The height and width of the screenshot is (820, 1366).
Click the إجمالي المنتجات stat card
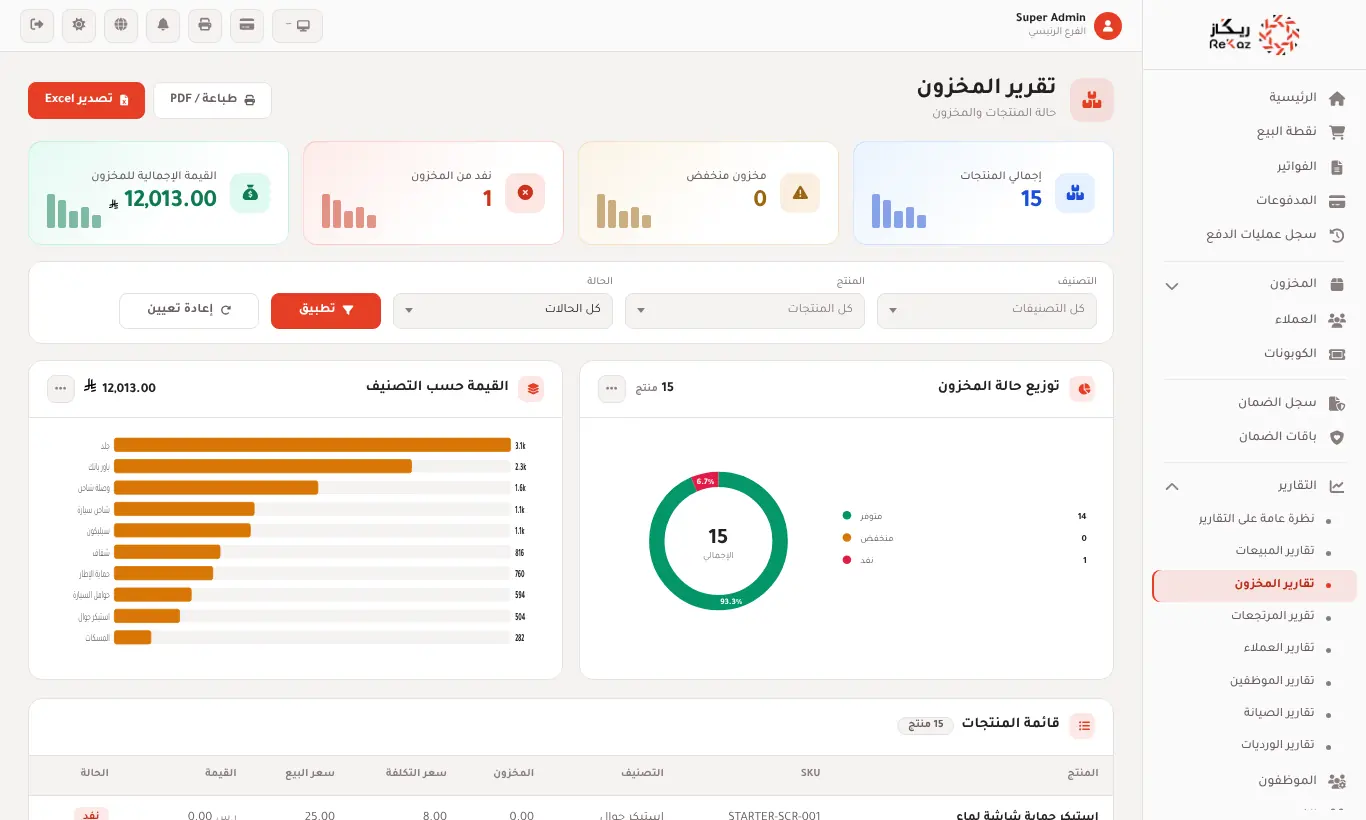click(x=983, y=193)
